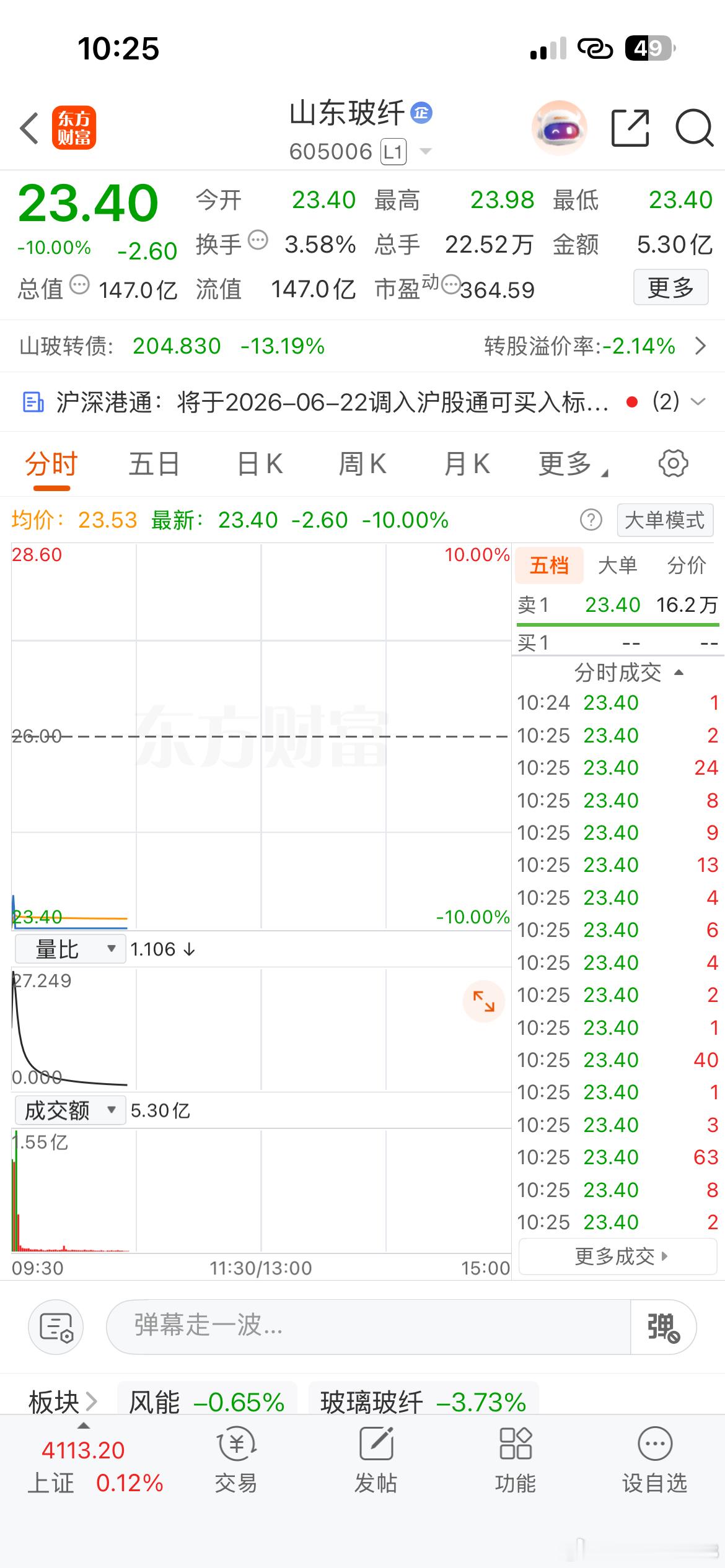
Task: Tap info icon next to 总值
Action: click(79, 285)
